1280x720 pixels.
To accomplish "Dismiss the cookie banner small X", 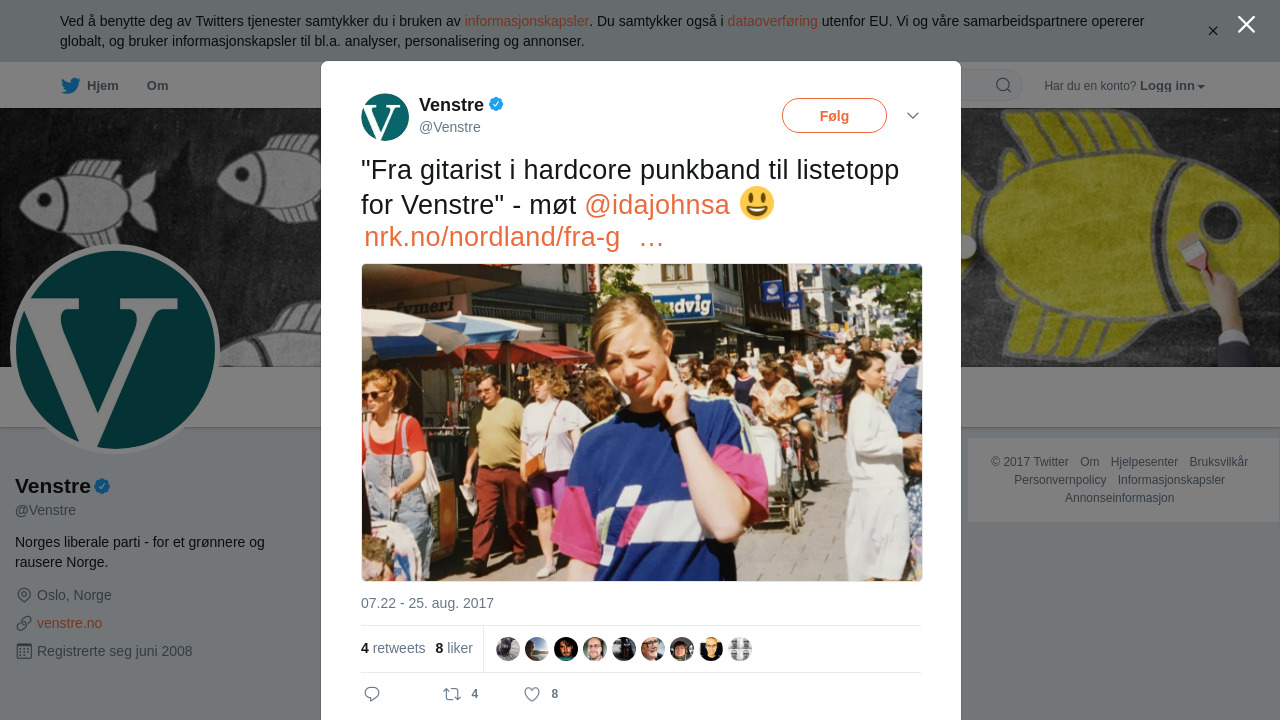I will 1213,31.
